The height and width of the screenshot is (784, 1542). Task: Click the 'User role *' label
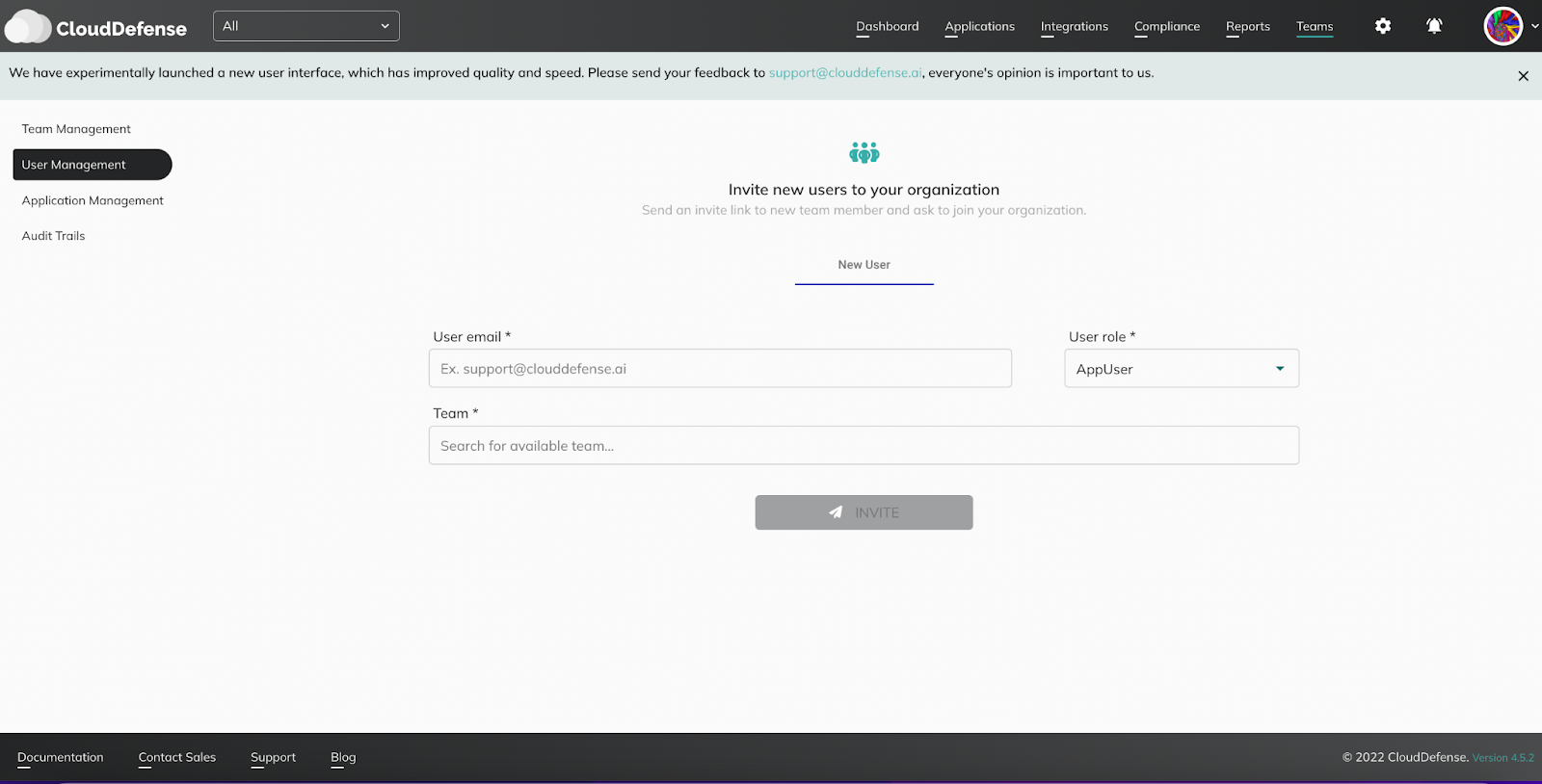[x=1103, y=337]
